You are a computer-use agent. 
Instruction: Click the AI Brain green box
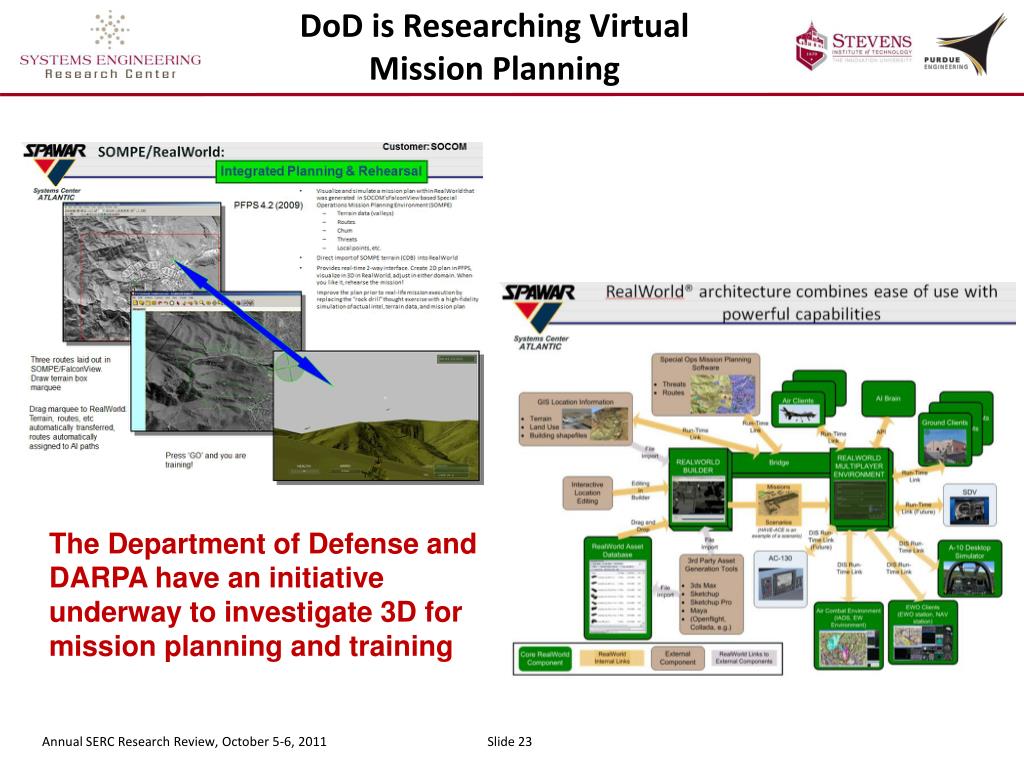[888, 398]
